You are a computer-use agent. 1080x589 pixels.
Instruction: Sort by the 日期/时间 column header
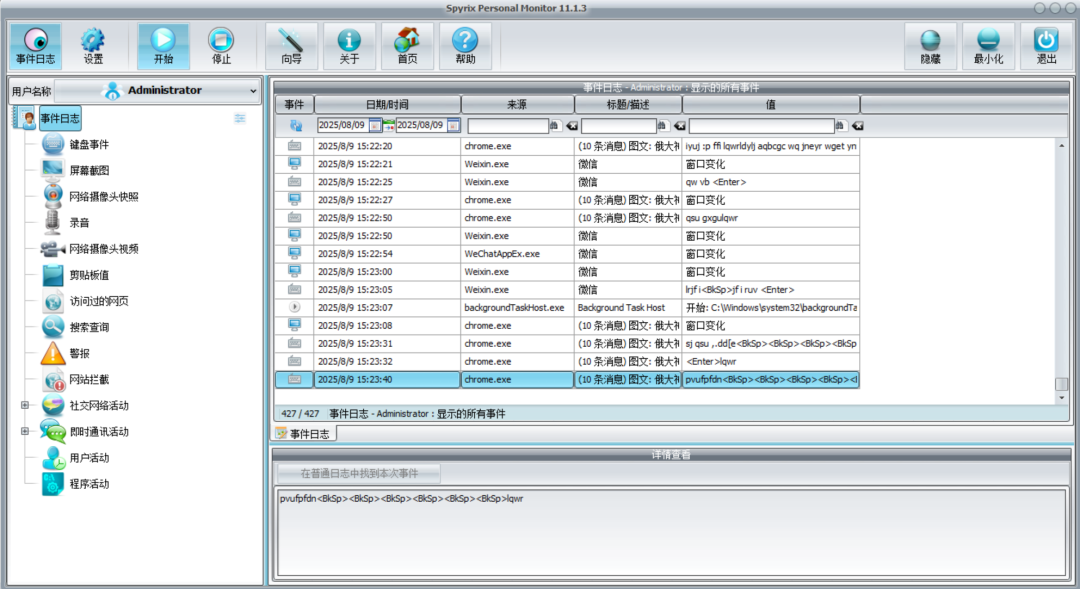point(387,105)
